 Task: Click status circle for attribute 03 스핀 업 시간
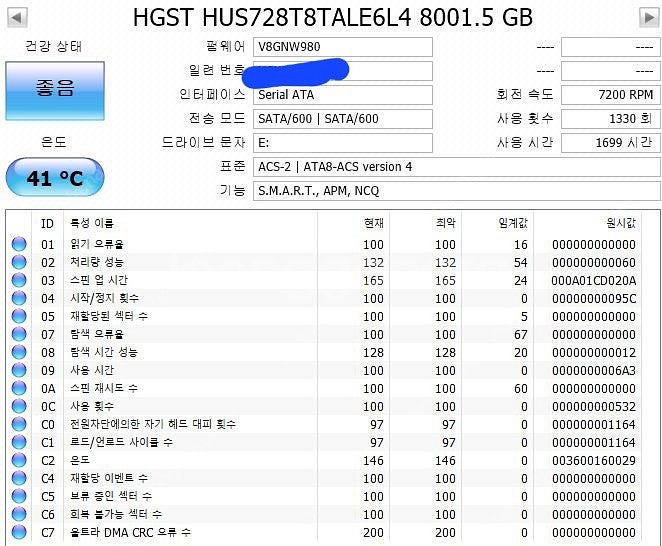[x=19, y=280]
